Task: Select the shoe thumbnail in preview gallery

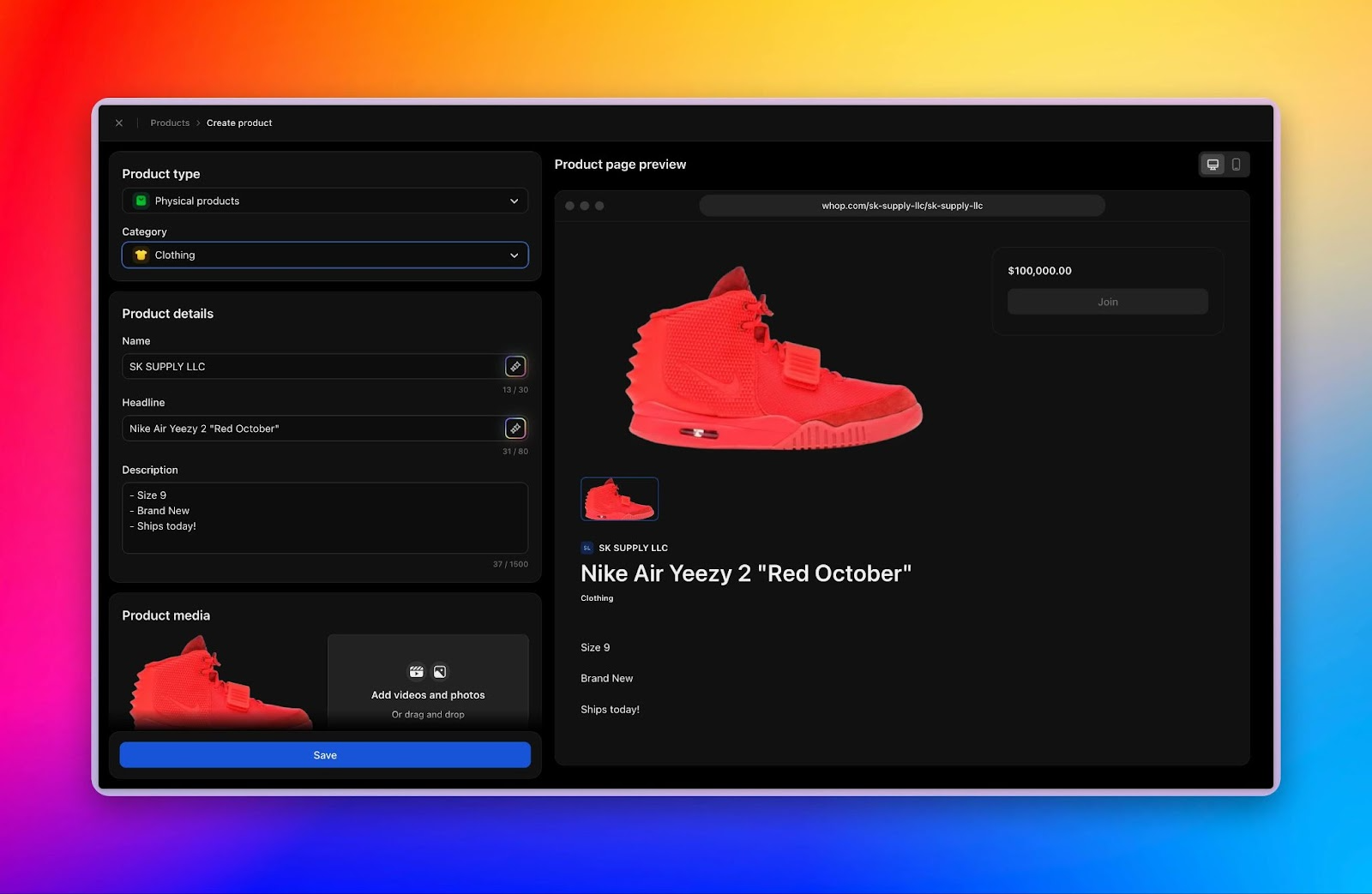Action: (620, 499)
